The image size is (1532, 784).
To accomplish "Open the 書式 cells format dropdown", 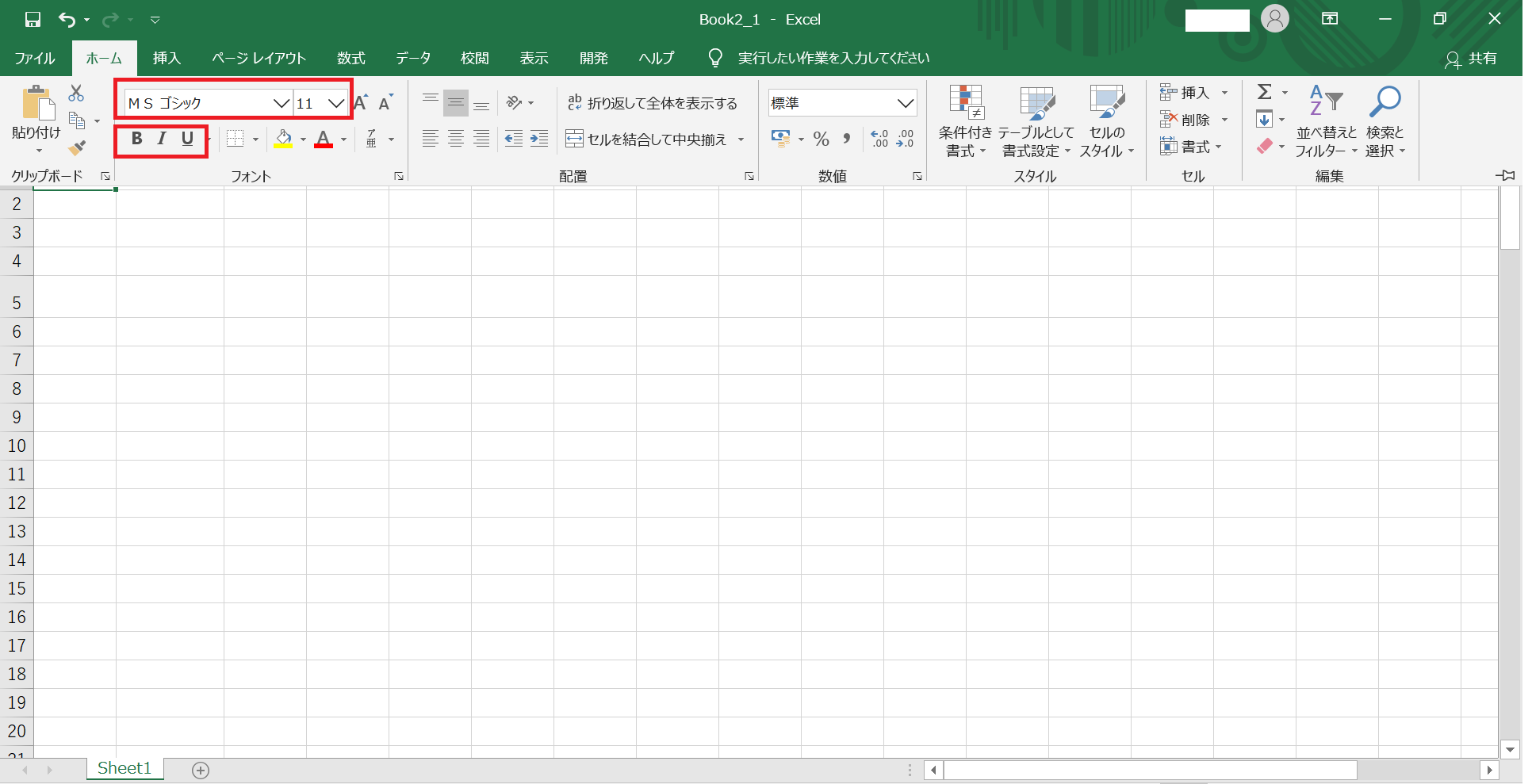I will coord(1191,147).
